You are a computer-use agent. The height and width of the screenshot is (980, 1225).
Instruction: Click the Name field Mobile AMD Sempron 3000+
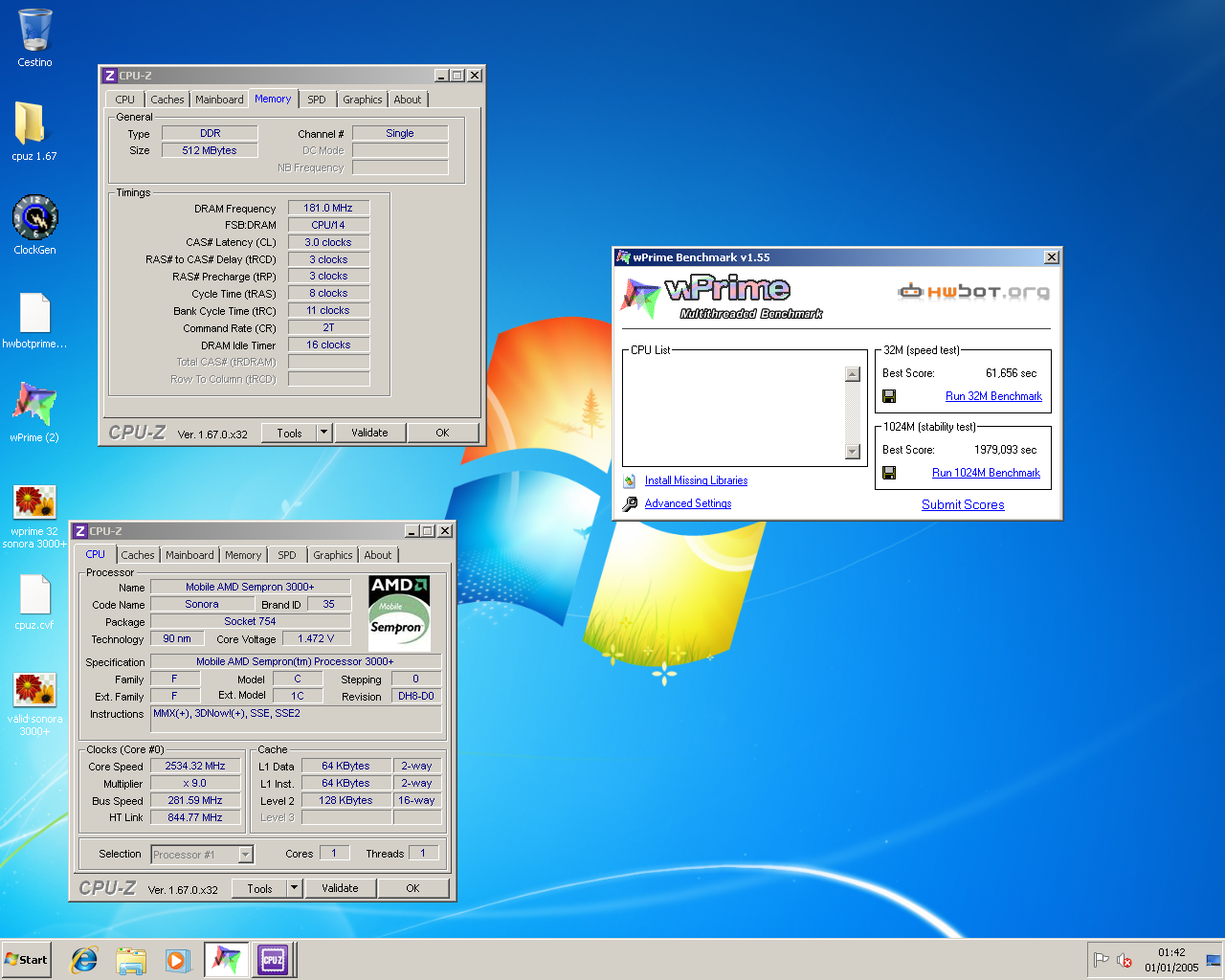point(250,587)
